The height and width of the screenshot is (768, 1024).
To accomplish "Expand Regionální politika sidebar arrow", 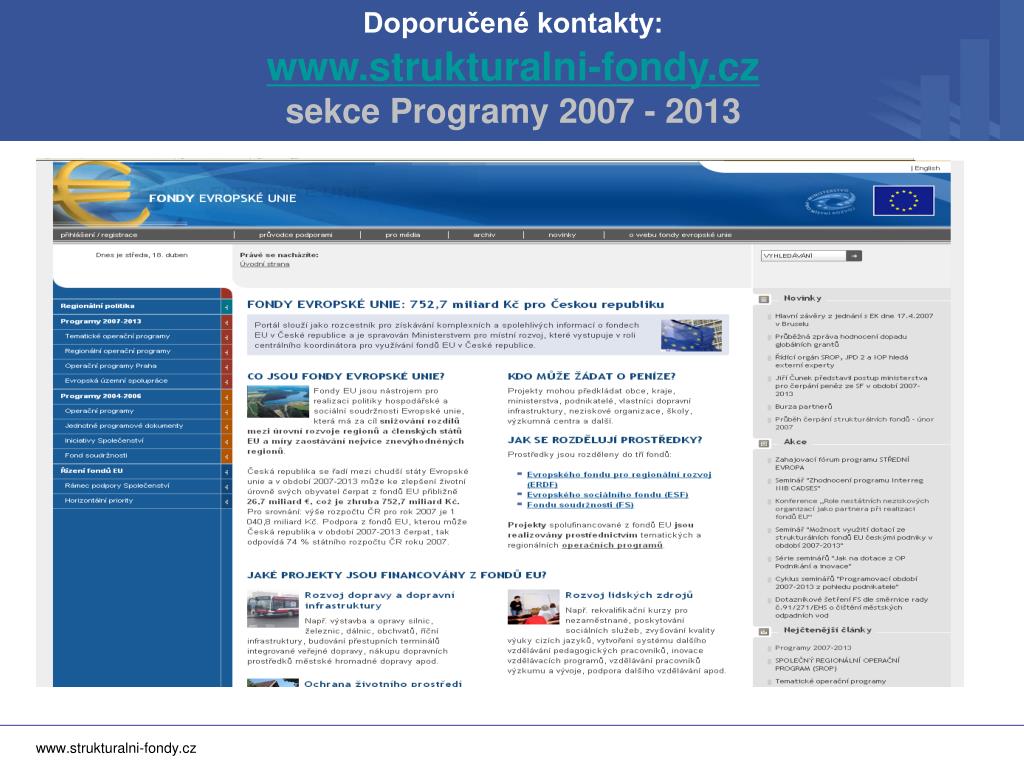I will click(227, 306).
